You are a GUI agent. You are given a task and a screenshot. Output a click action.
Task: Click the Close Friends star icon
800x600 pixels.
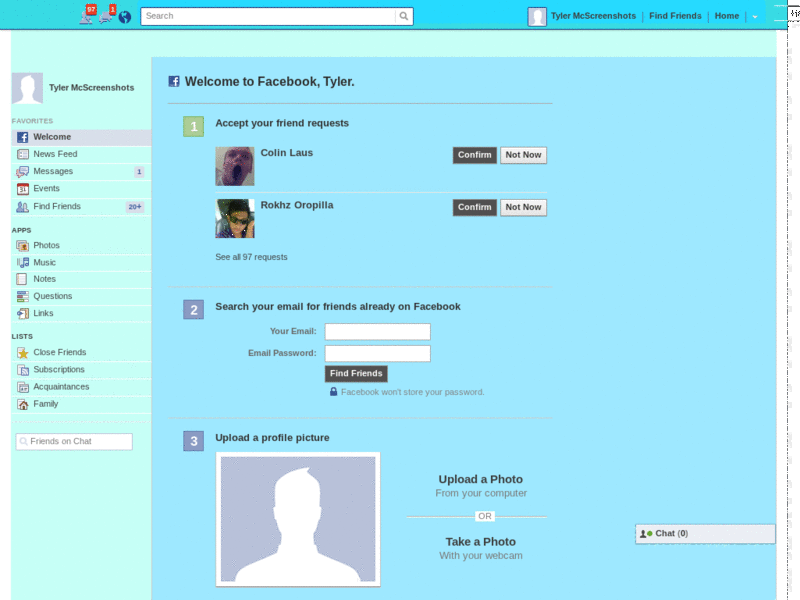pos(22,353)
